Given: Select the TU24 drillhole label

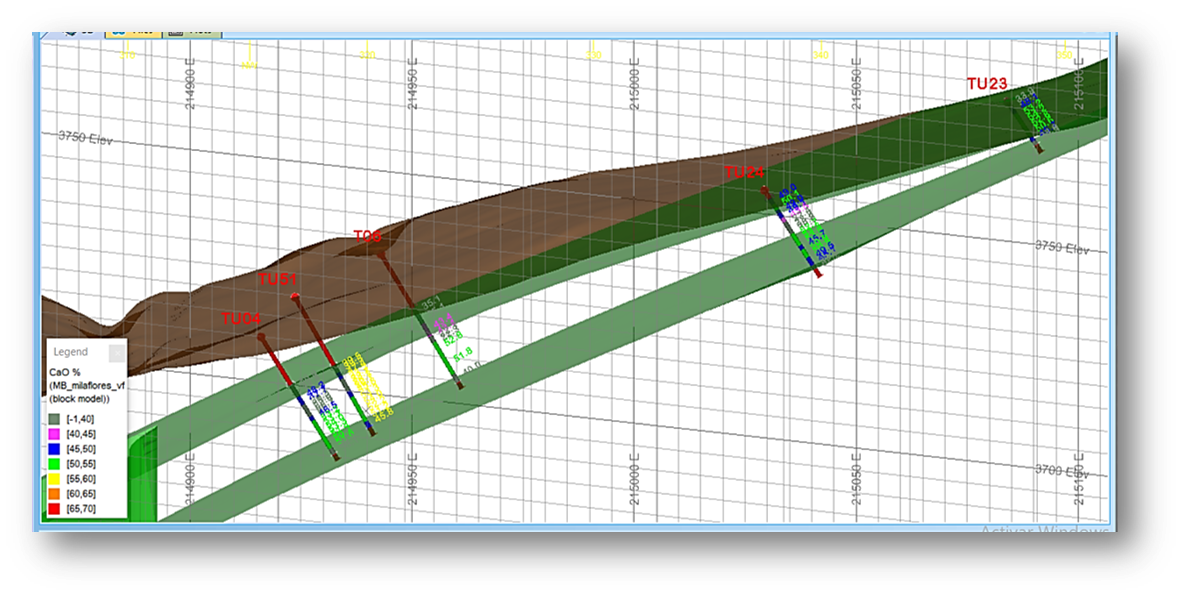Looking at the screenshot, I should (744, 172).
